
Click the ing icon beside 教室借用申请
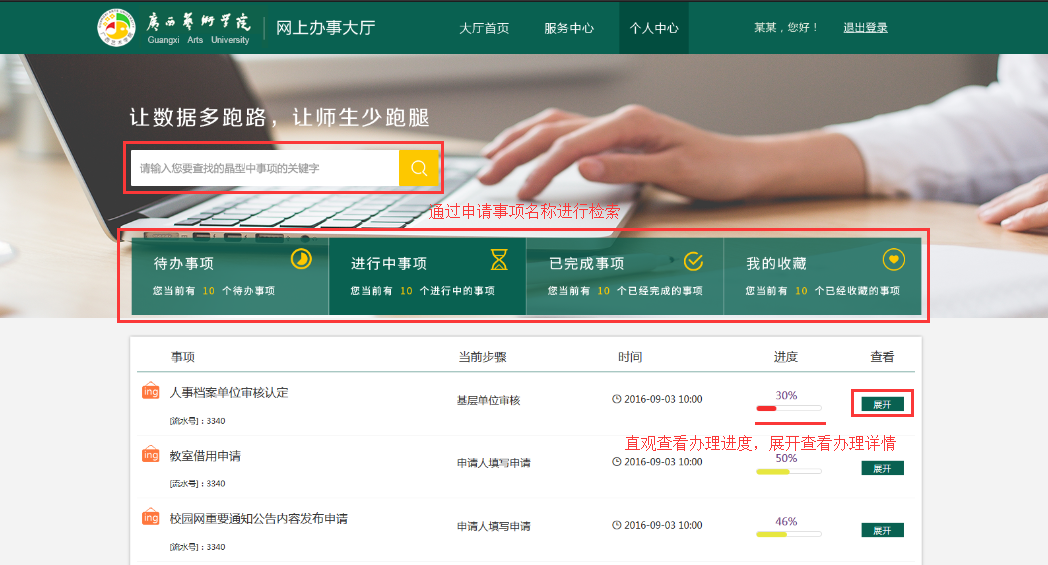click(151, 455)
